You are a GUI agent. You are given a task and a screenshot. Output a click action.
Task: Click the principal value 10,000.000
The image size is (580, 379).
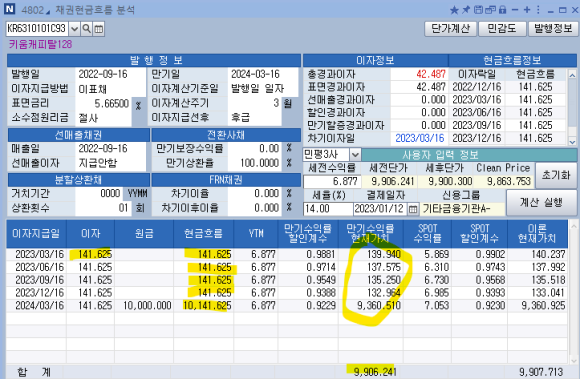click(147, 305)
